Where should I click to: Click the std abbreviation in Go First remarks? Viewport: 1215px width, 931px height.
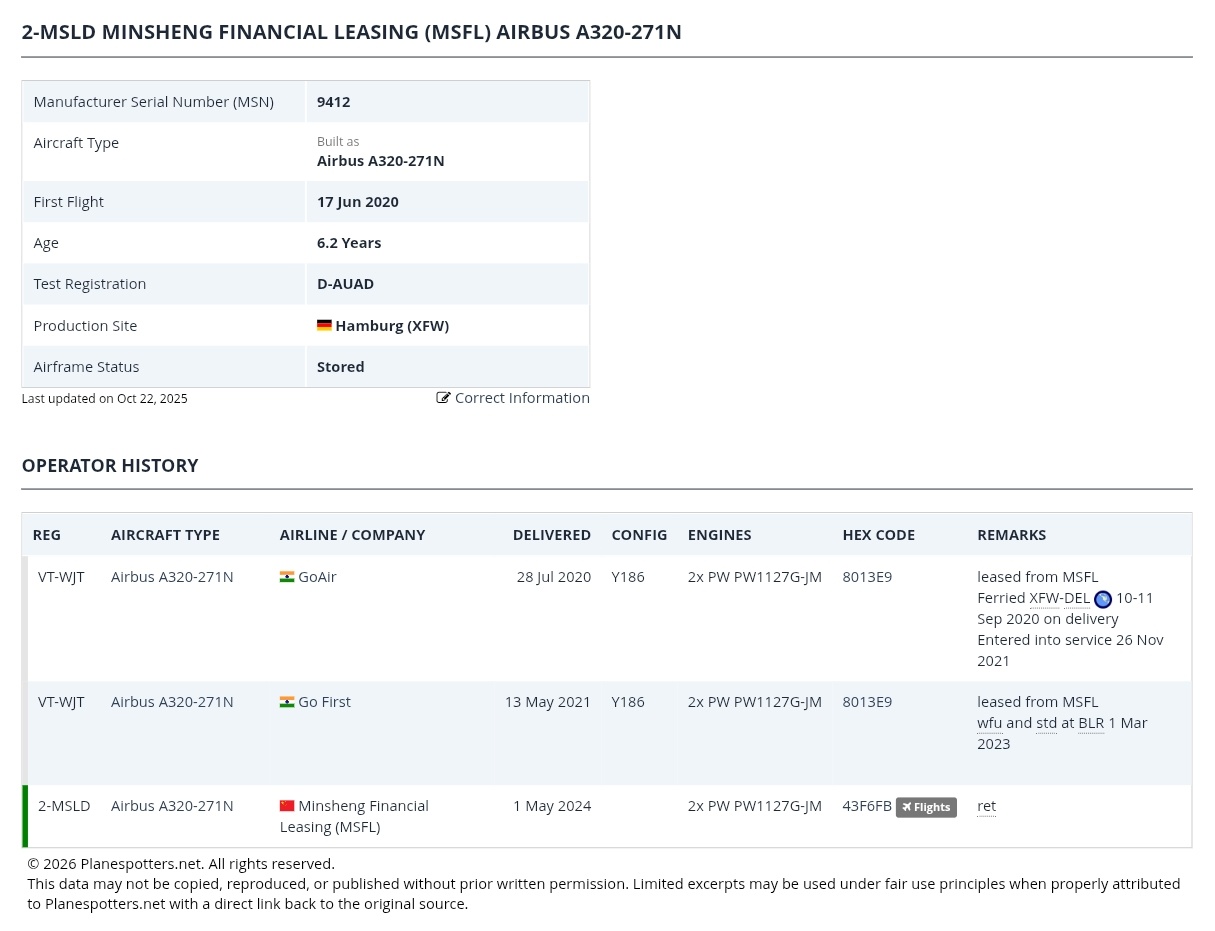tap(1046, 723)
